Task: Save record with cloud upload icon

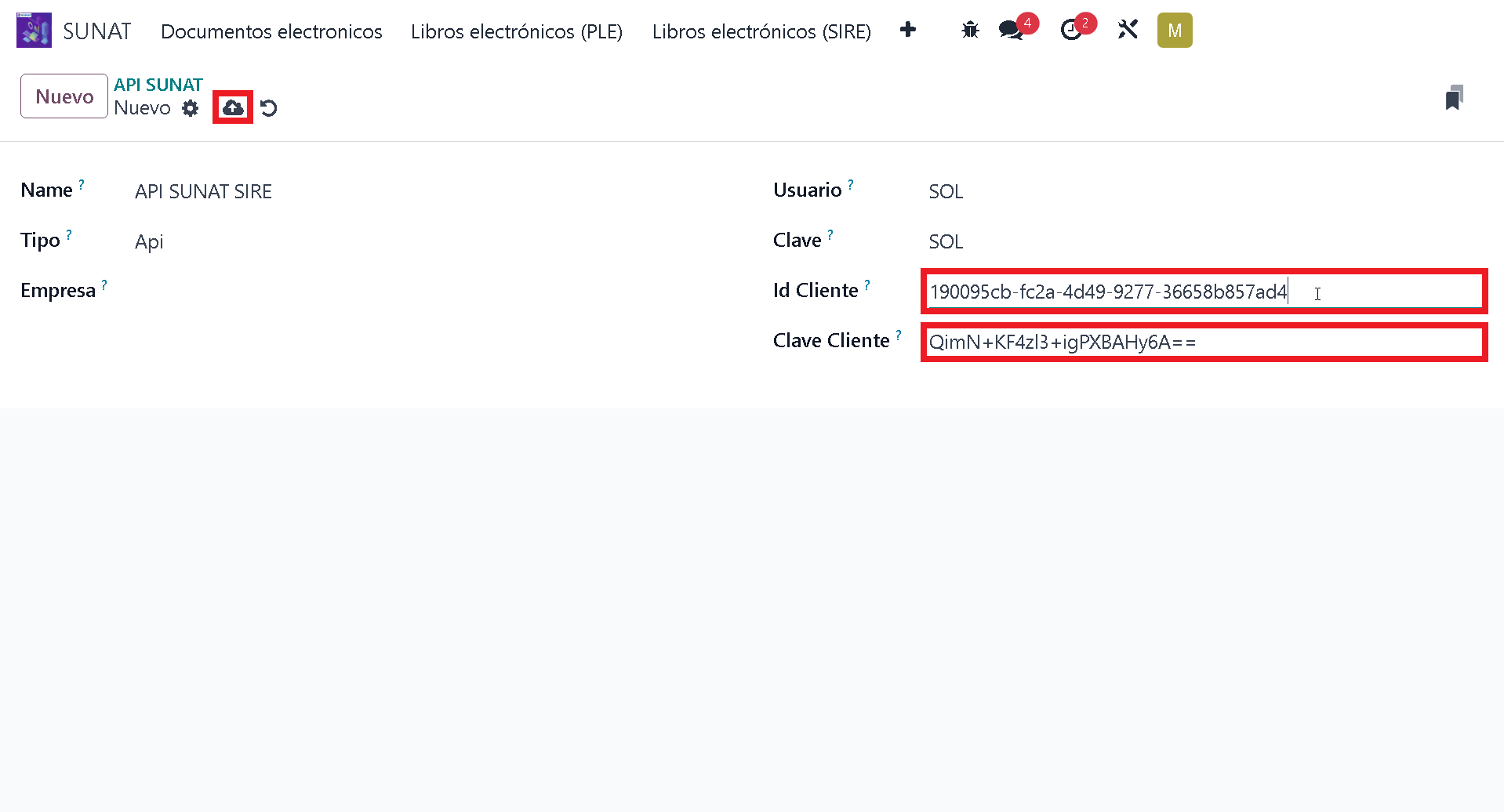Action: click(x=233, y=107)
